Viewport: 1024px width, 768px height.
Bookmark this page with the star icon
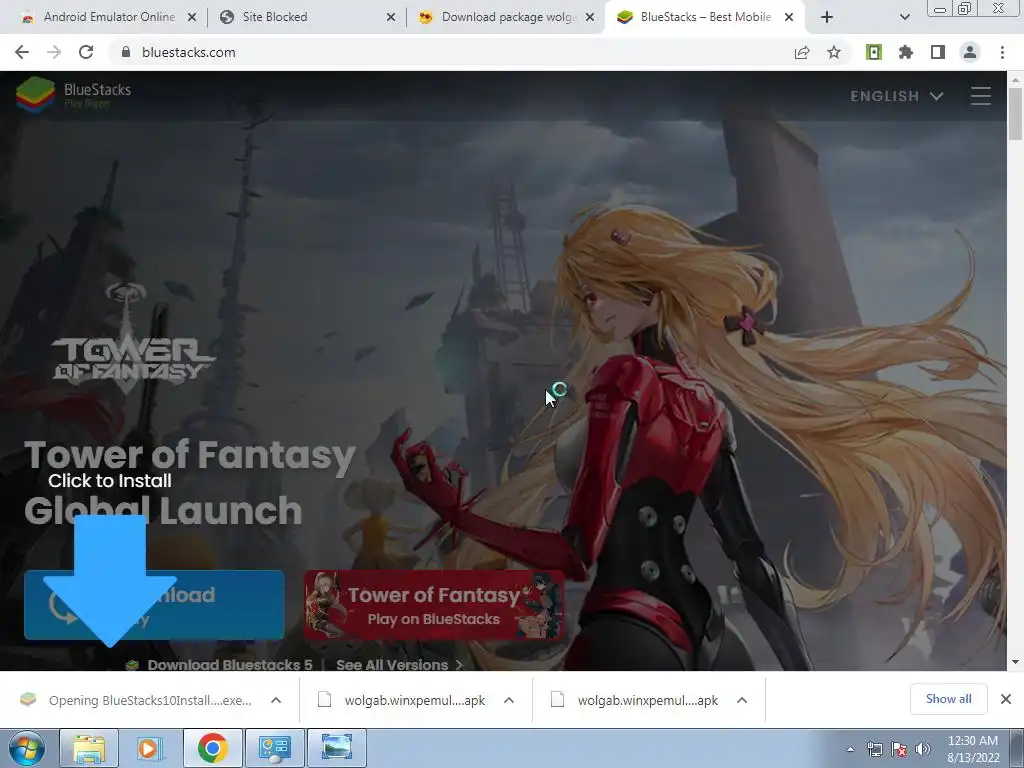834,52
